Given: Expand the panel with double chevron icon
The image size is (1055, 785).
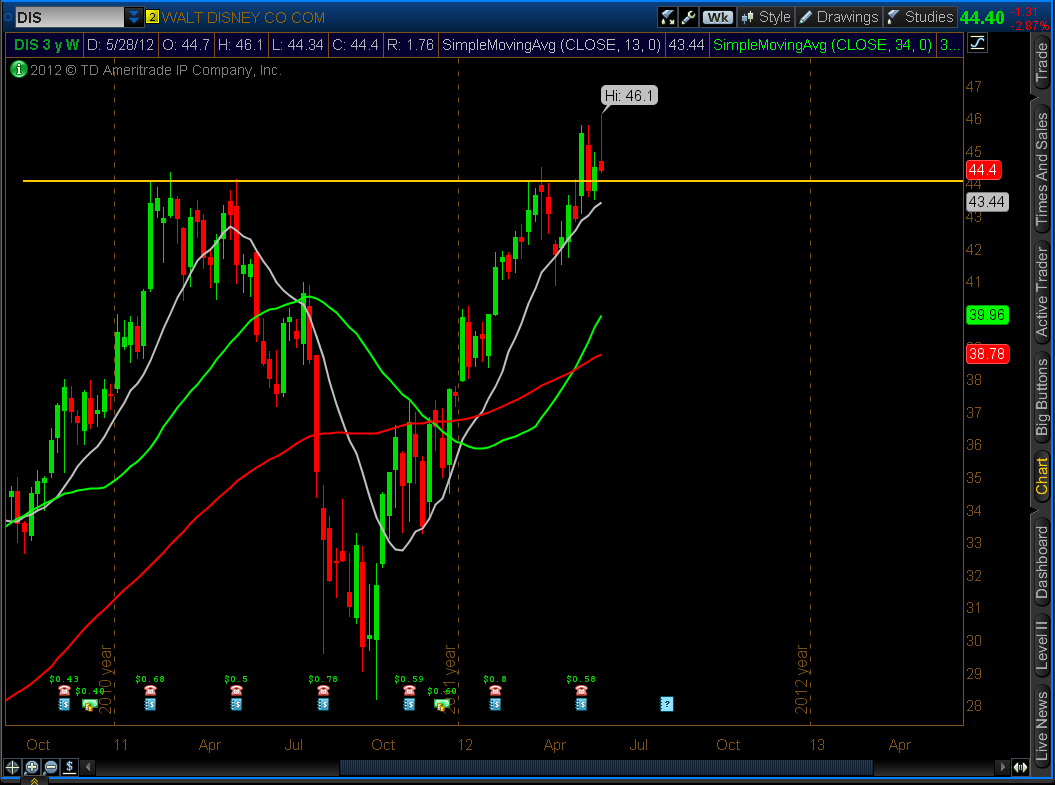Looking at the screenshot, I should click(x=34, y=781).
